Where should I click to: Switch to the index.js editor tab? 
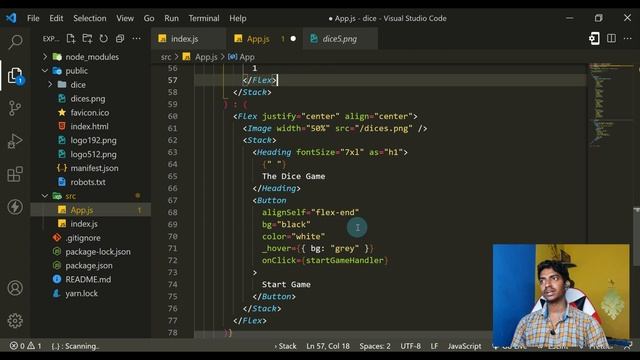[188, 39]
